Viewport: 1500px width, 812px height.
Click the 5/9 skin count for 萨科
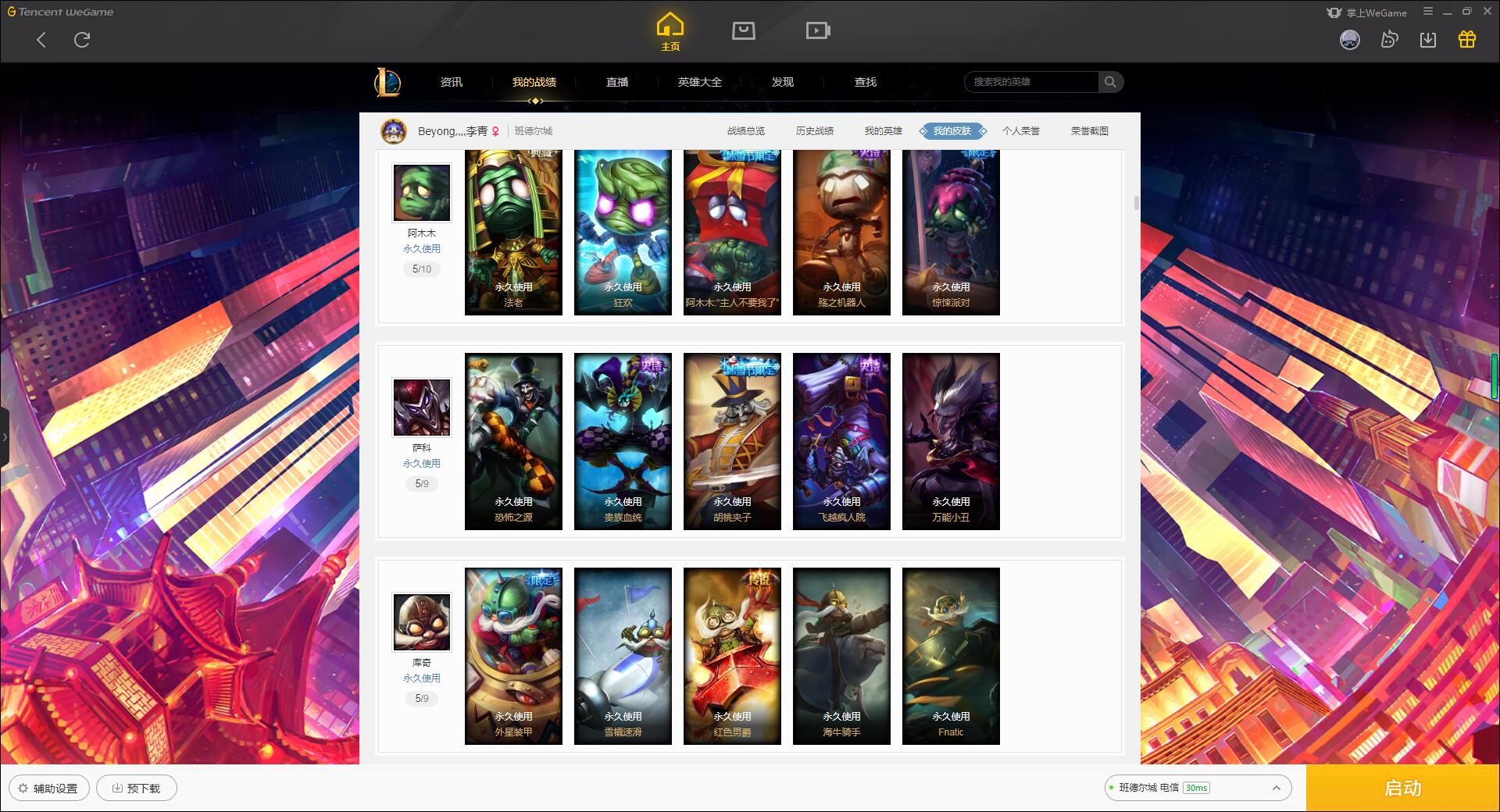(x=422, y=484)
